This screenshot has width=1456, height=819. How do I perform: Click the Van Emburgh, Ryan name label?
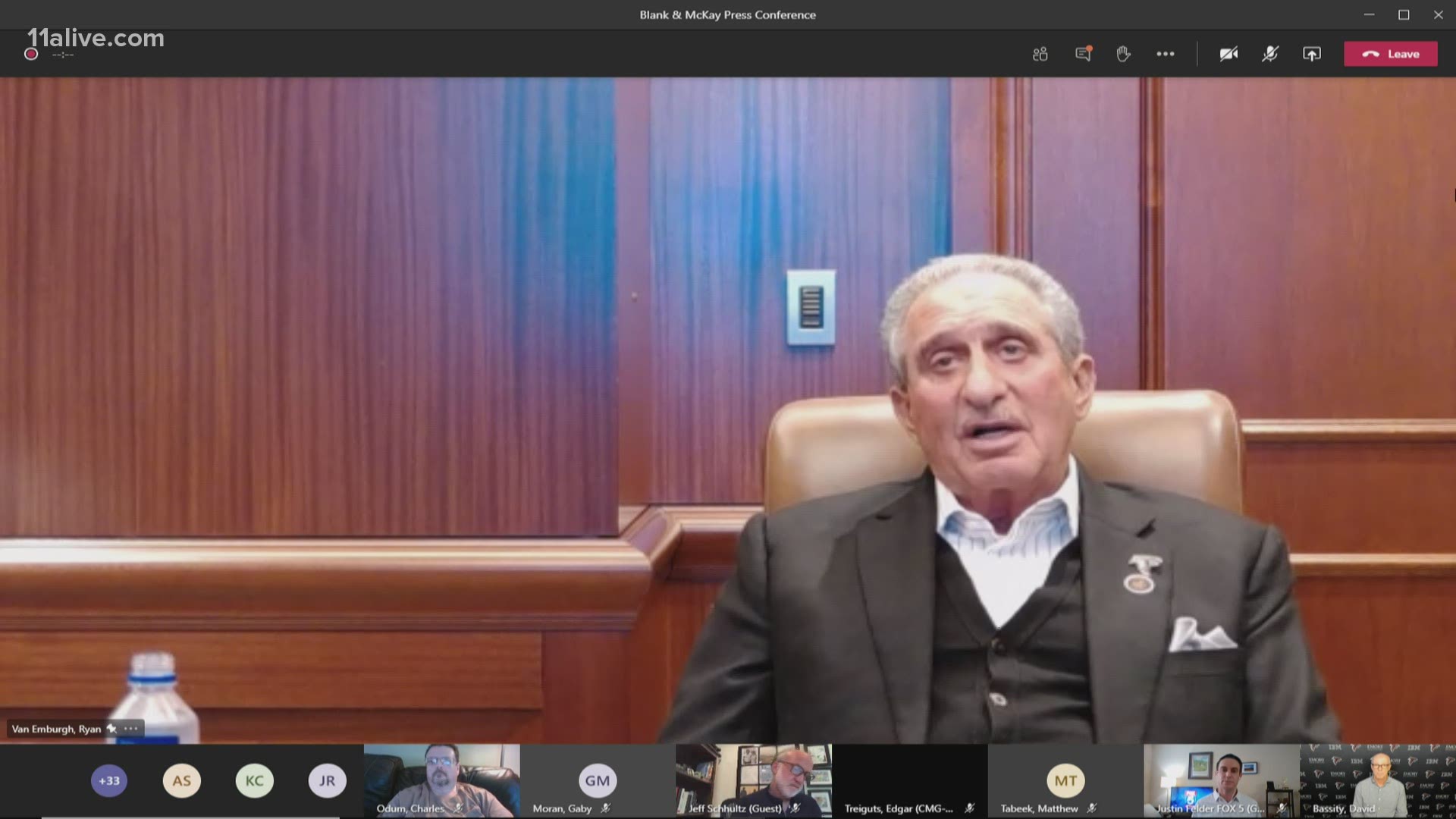coord(56,729)
